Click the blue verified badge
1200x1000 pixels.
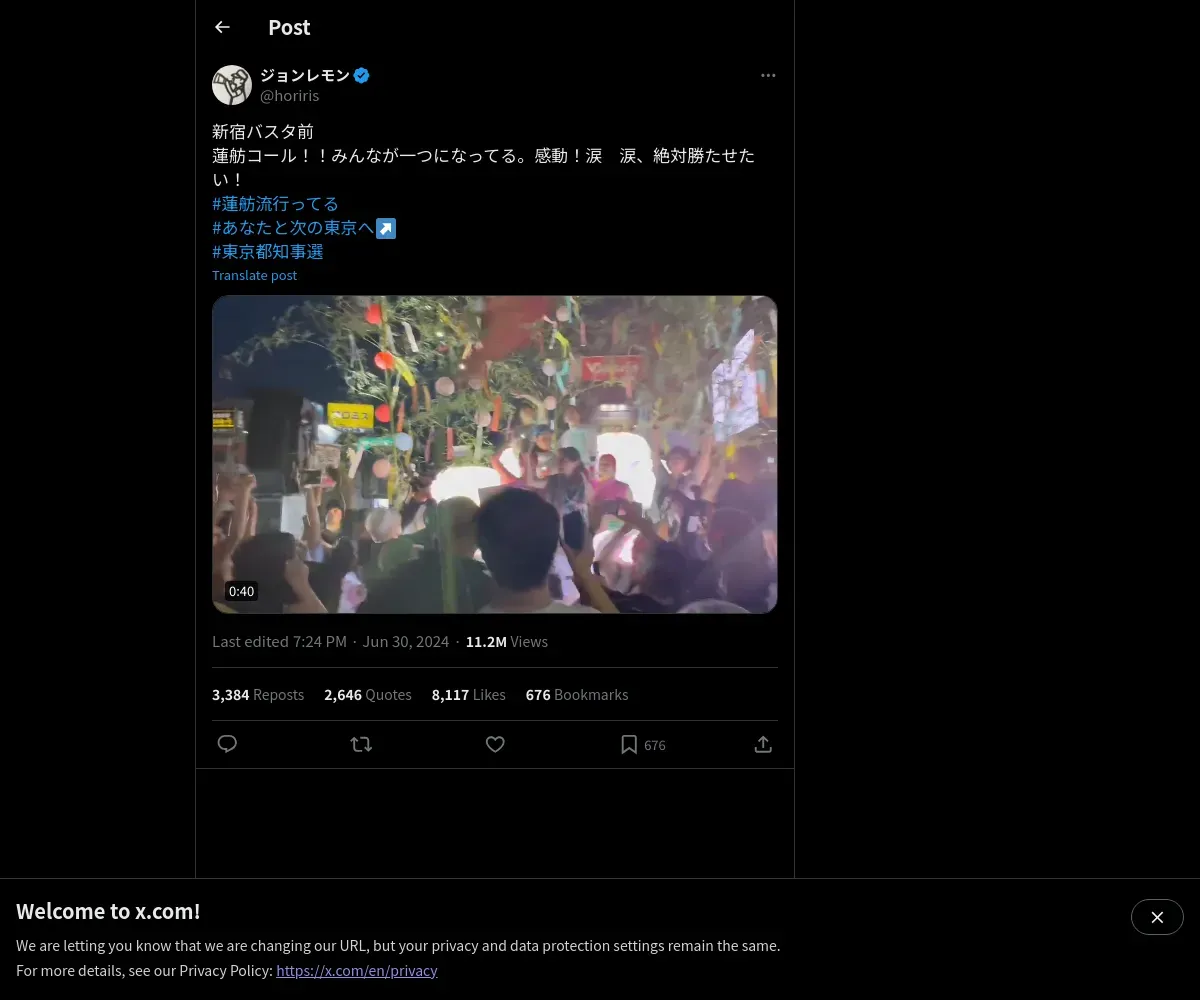point(362,75)
